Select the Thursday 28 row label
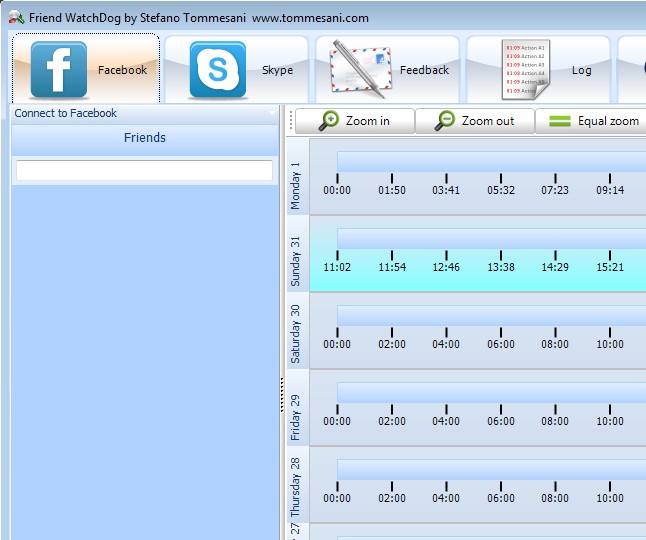 [296, 487]
